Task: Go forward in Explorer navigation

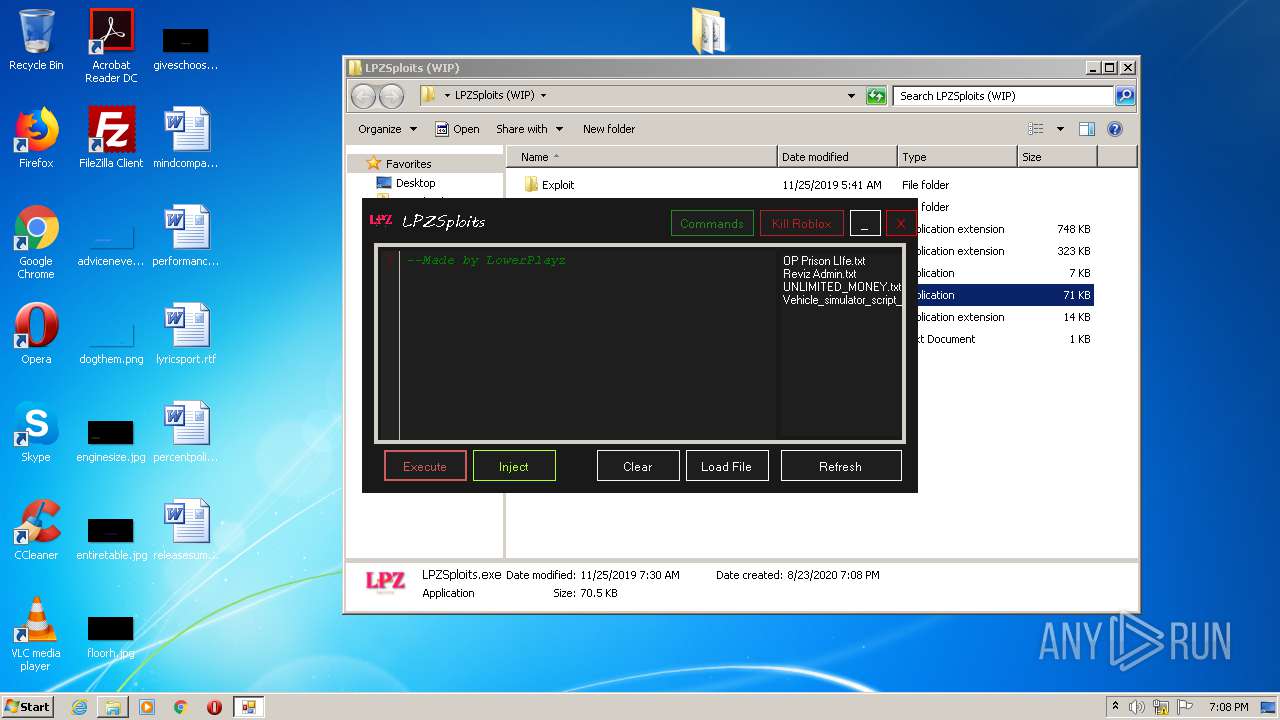Action: (x=391, y=96)
